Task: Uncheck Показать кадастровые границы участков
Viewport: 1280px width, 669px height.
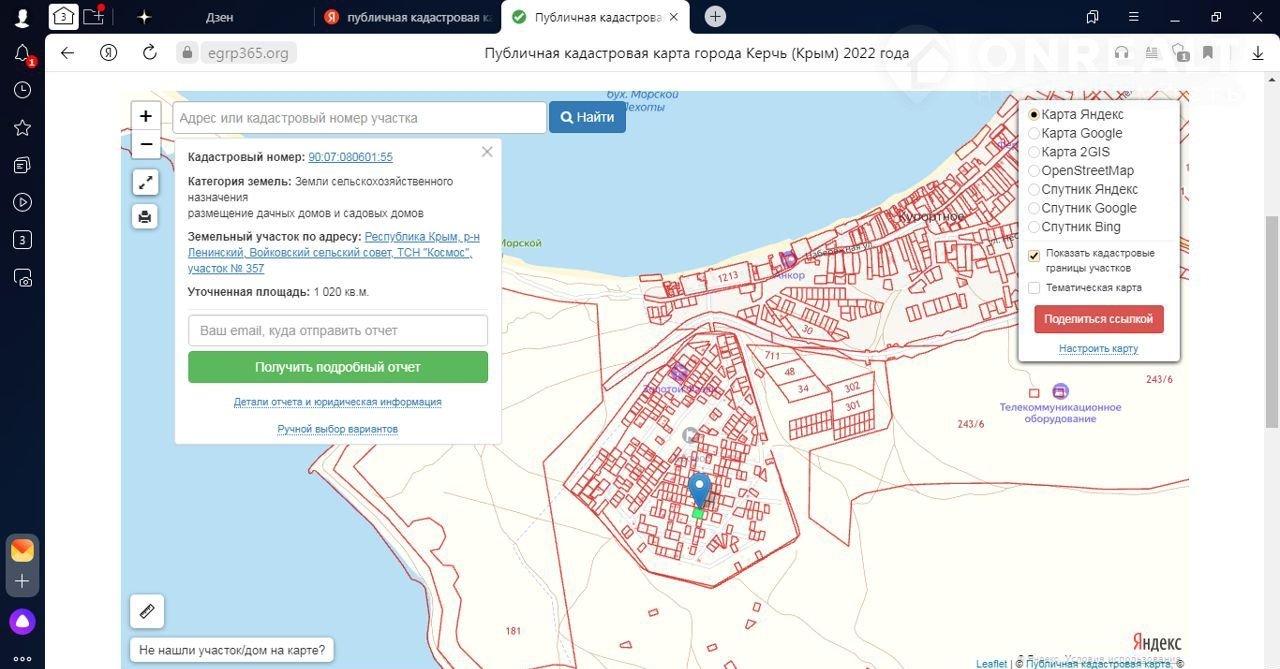Action: tap(1034, 256)
